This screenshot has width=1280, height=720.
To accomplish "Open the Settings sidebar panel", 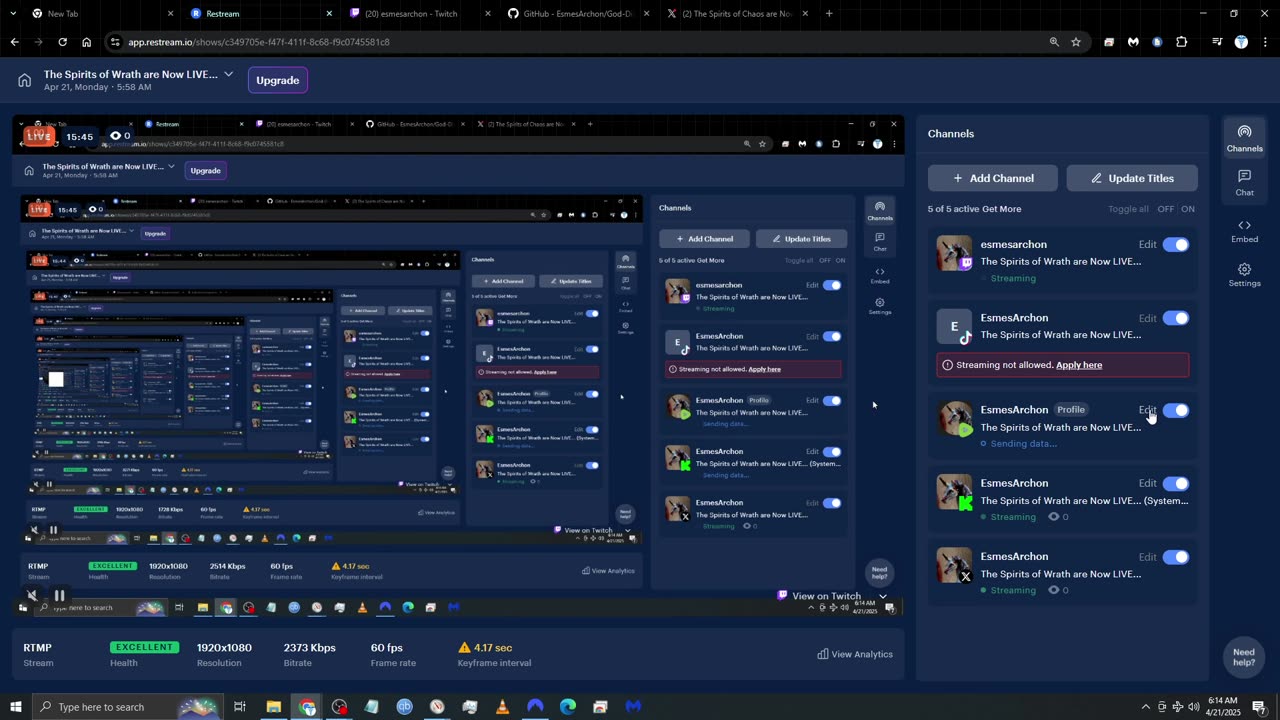I will point(1244,275).
